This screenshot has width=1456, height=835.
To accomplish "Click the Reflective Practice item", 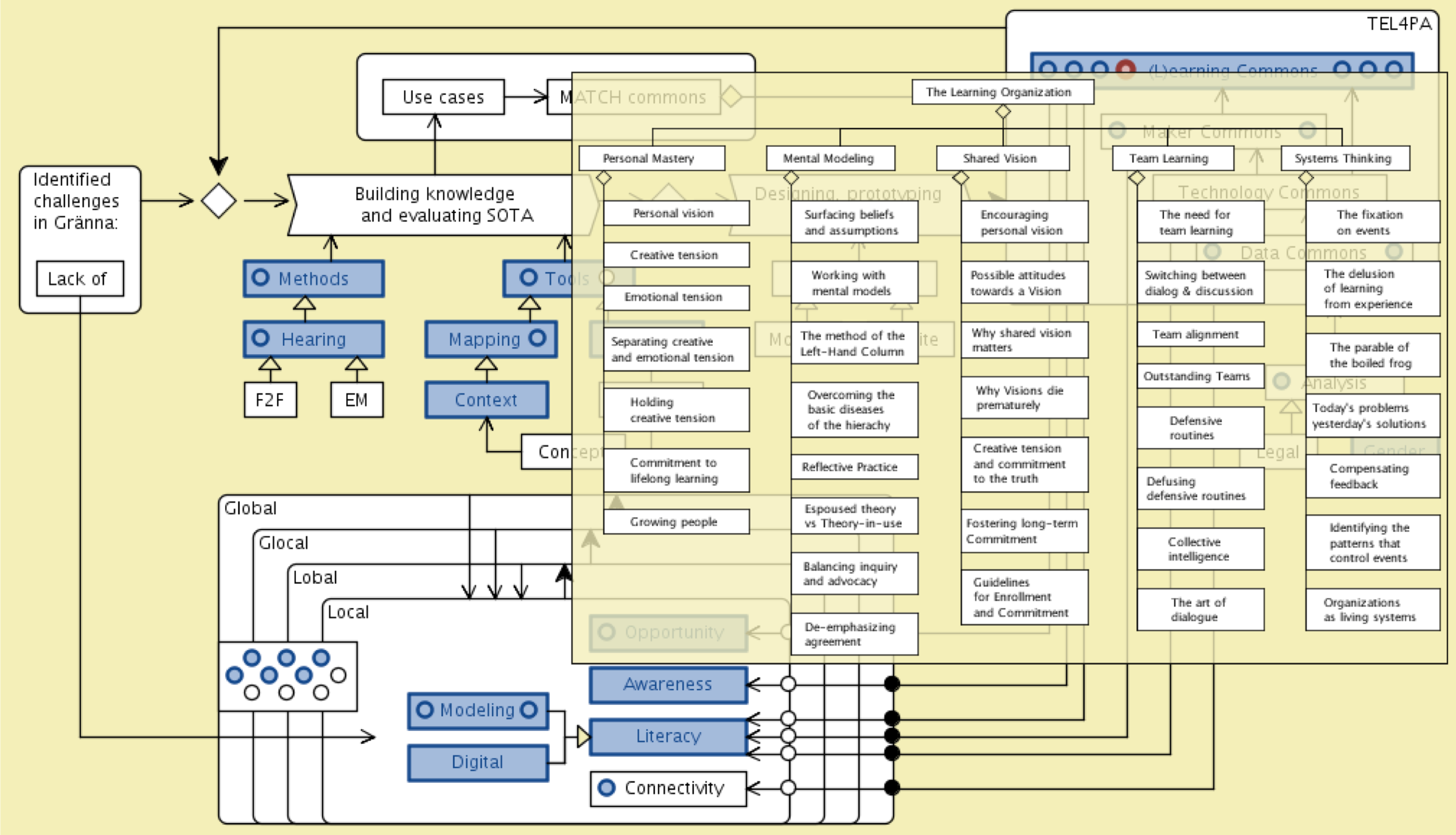I will pos(853,467).
